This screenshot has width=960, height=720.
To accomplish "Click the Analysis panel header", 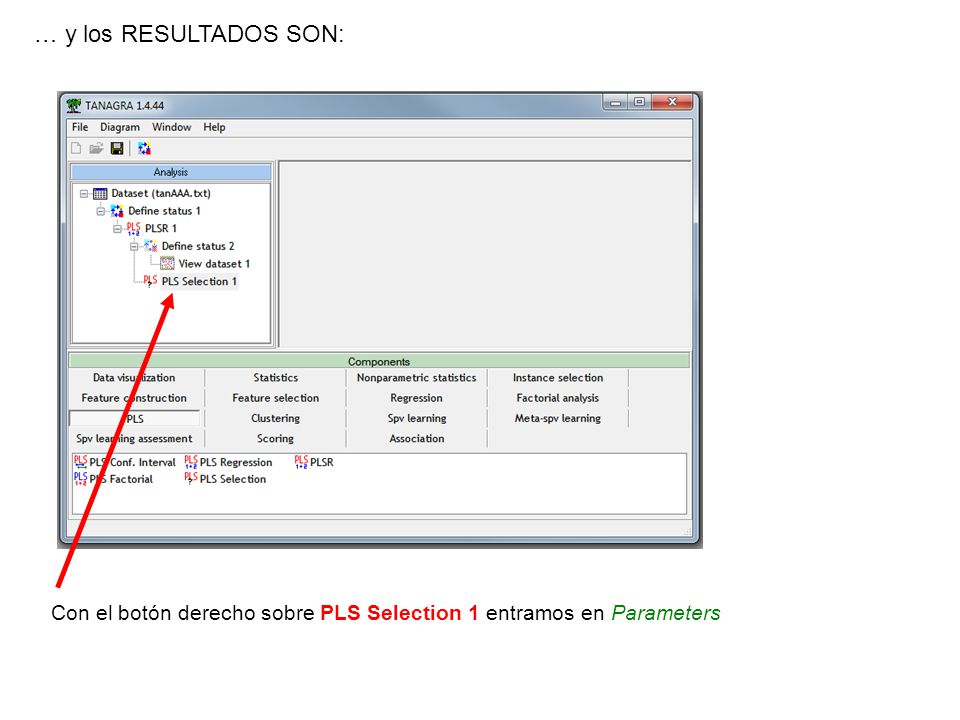I will 171,172.
